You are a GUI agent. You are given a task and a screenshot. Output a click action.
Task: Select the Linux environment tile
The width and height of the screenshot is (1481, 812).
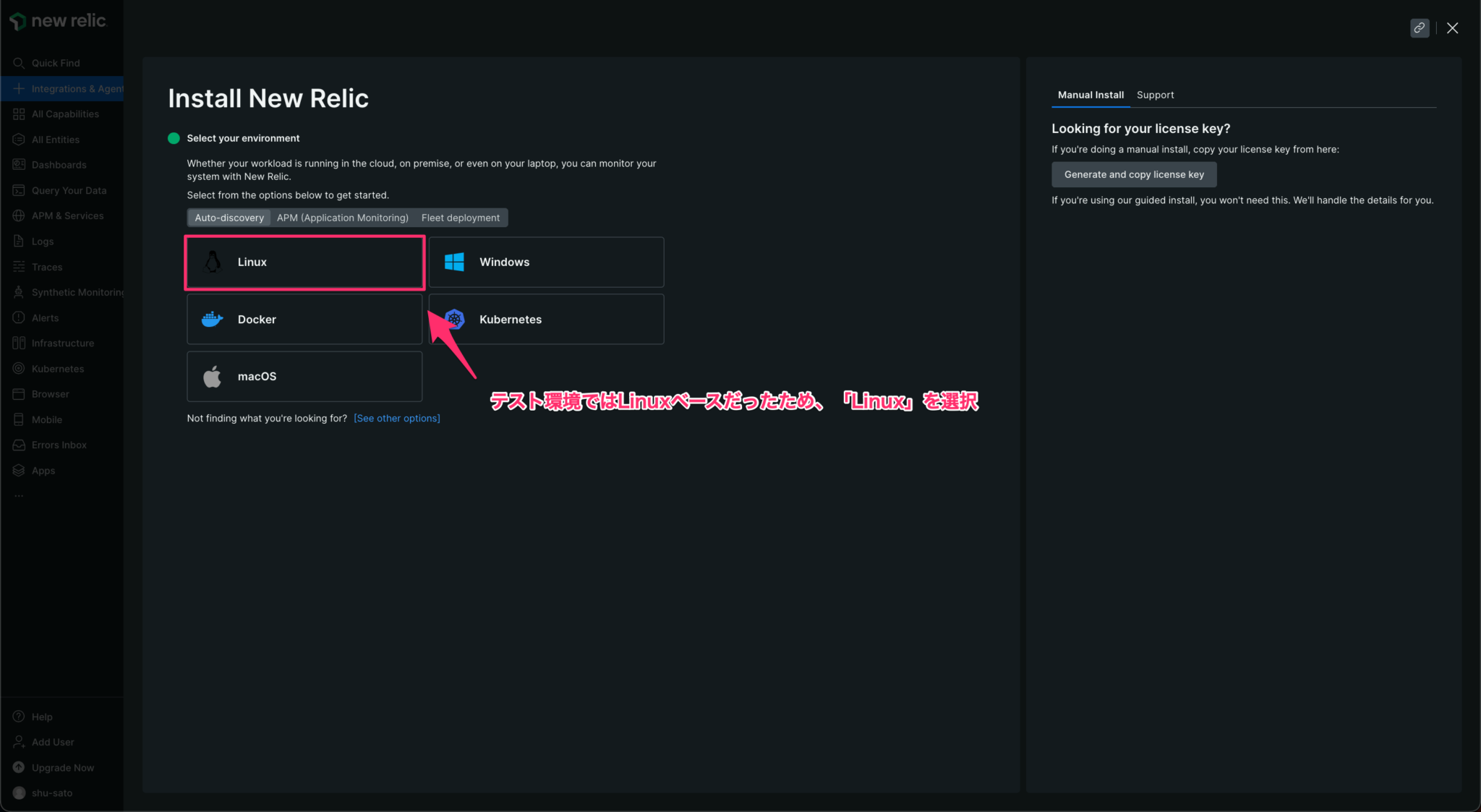304,262
